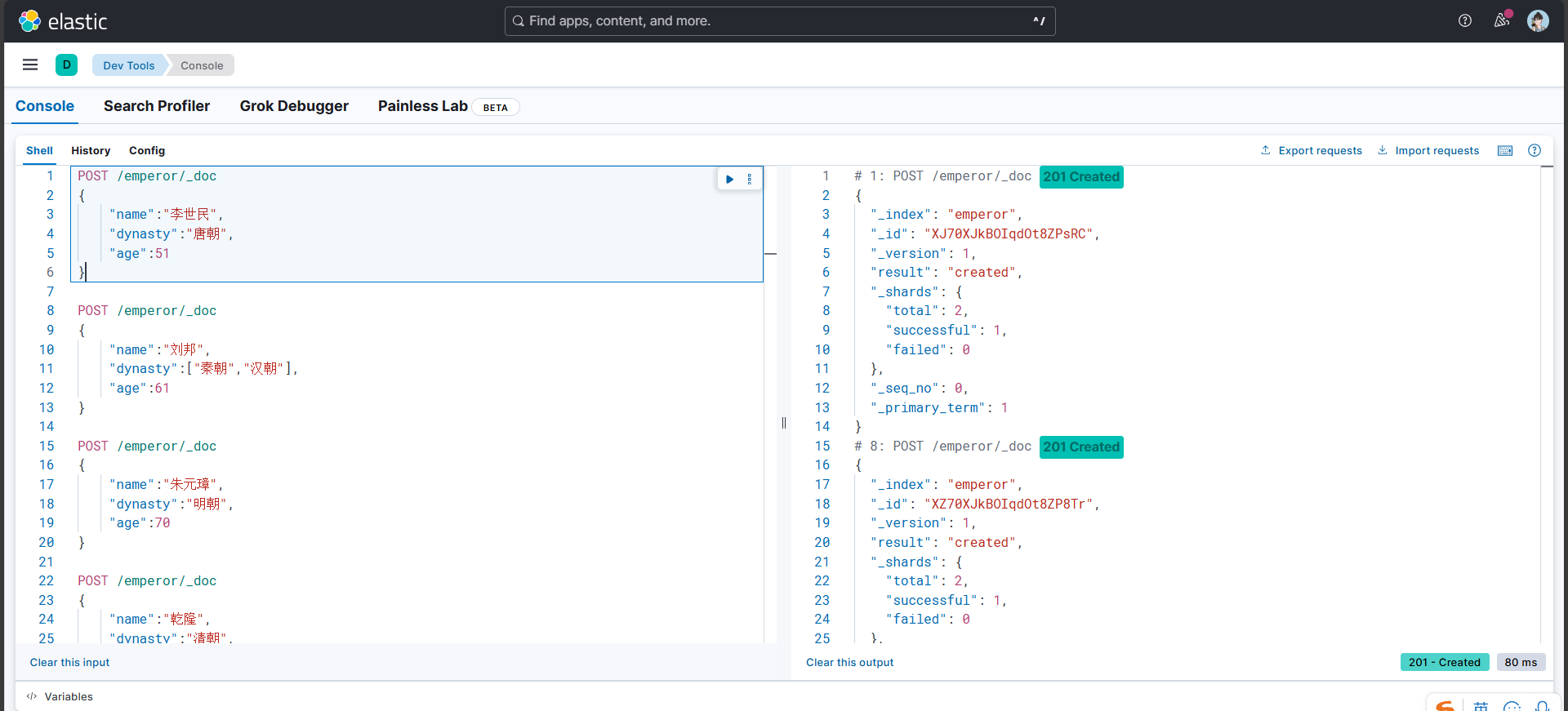This screenshot has width=1568, height=711.
Task: Switch to the History tab
Action: click(91, 151)
